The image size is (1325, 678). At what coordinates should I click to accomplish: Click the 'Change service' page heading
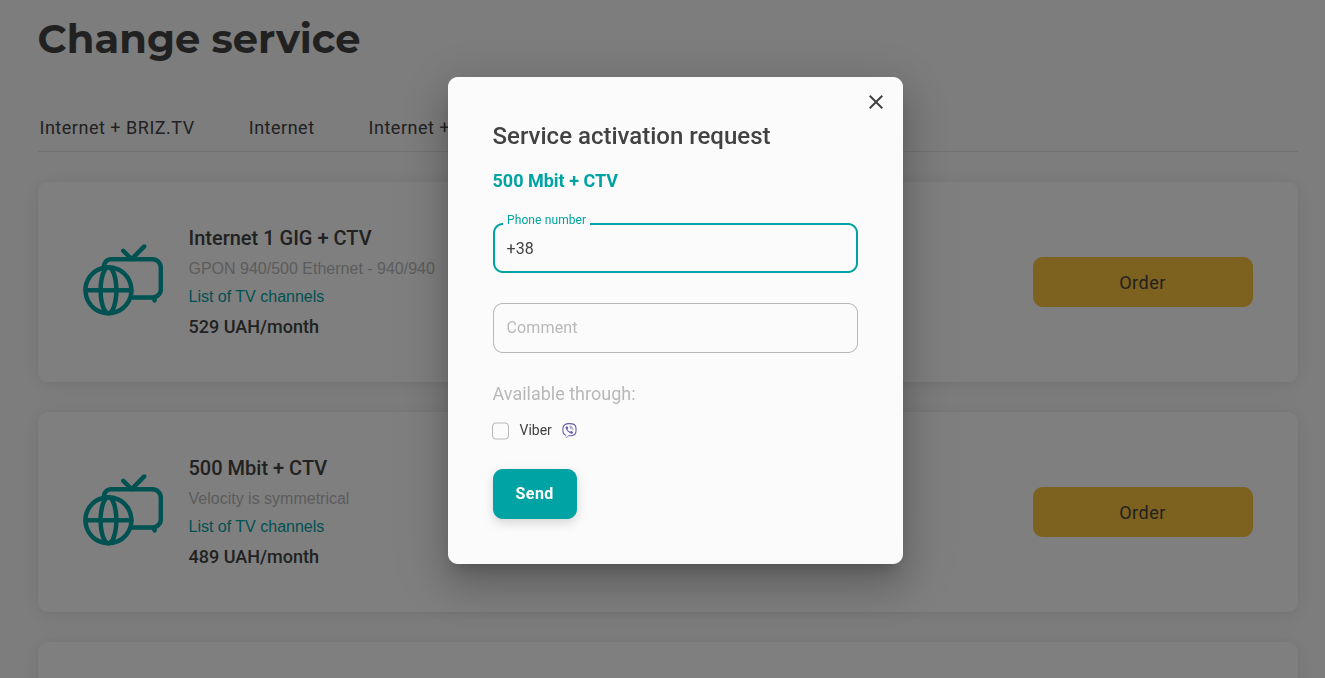(199, 40)
